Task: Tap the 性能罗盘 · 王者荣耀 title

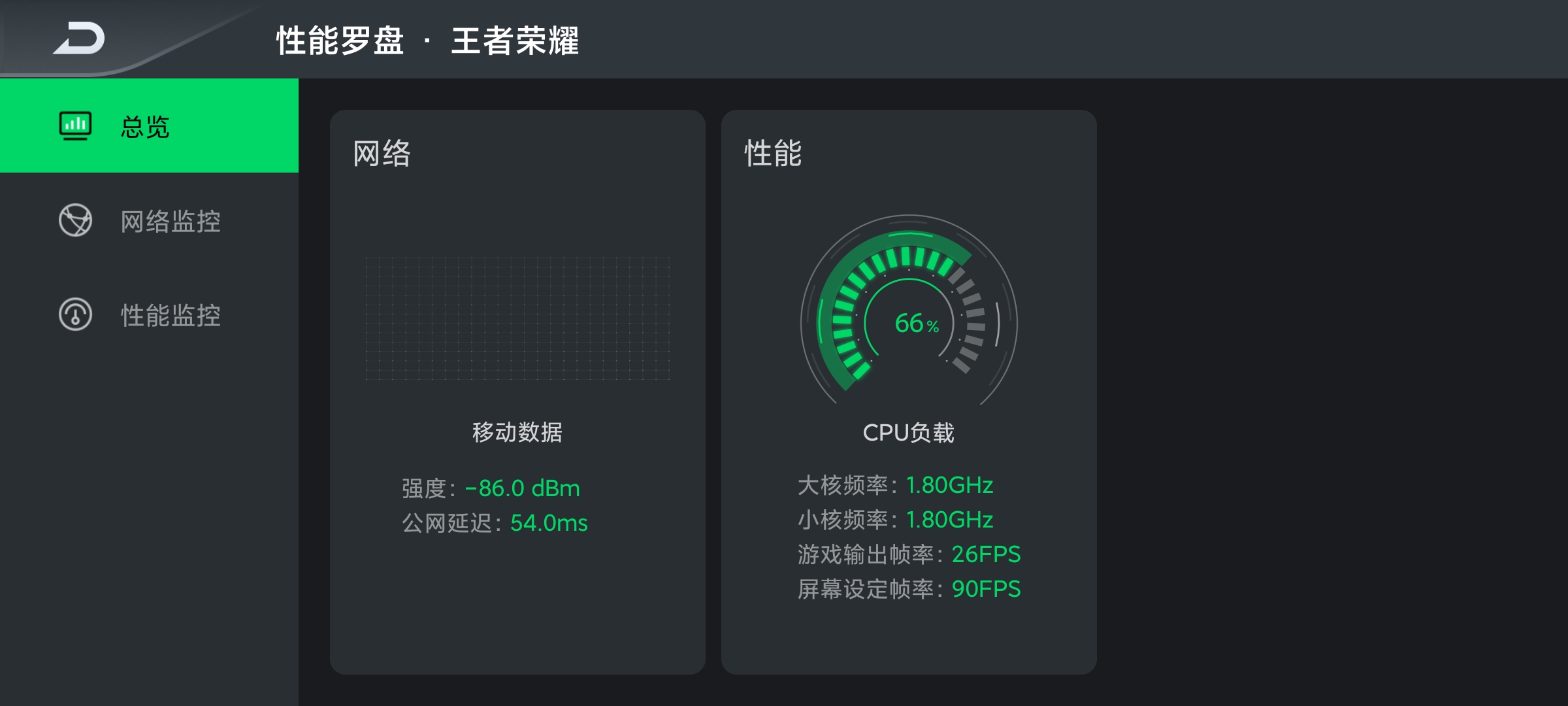Action: point(427,41)
